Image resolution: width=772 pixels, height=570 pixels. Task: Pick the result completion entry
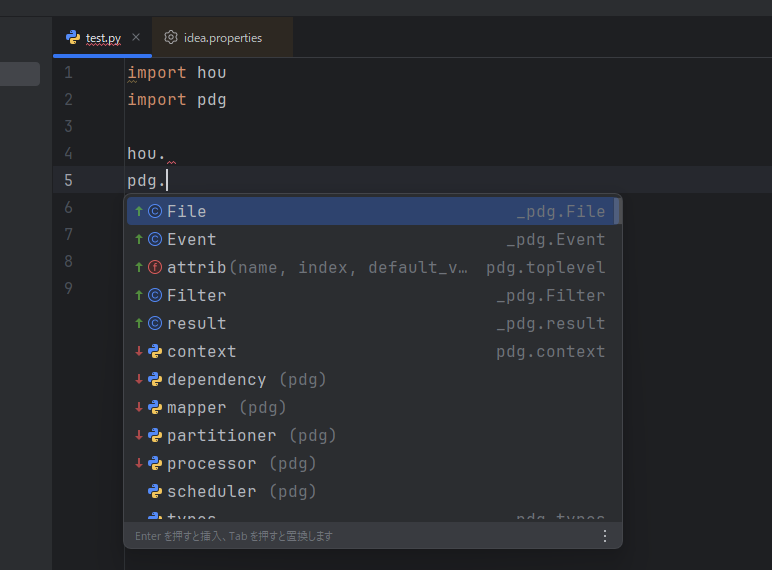[197, 323]
